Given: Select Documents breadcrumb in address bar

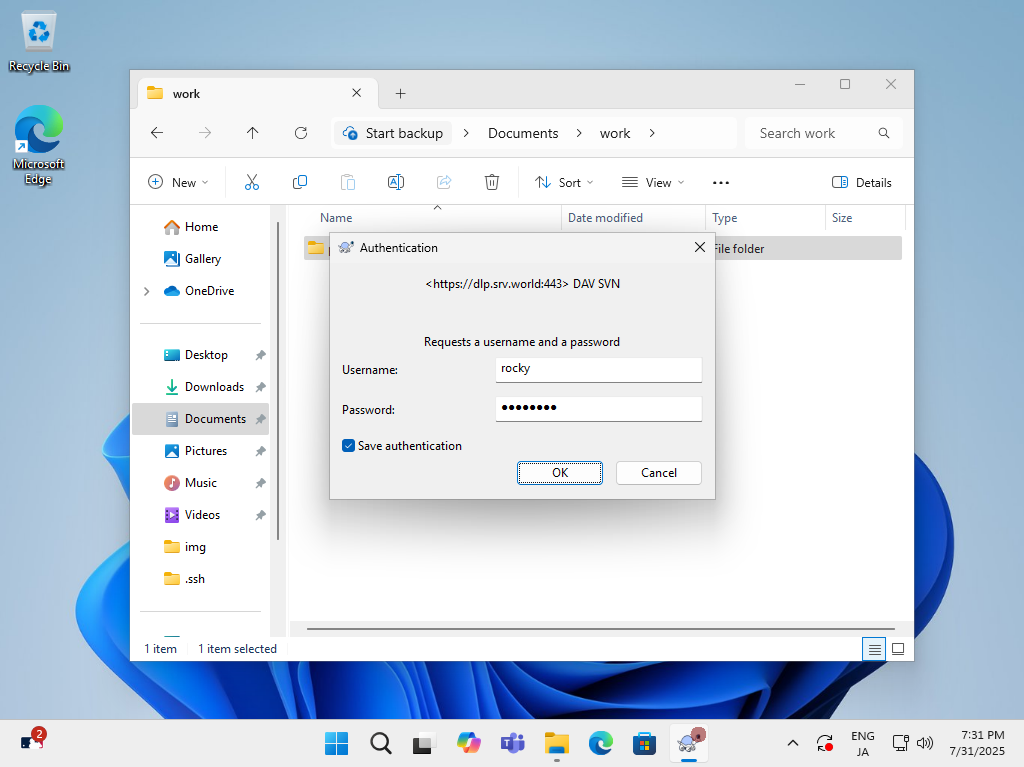Looking at the screenshot, I should click(523, 133).
